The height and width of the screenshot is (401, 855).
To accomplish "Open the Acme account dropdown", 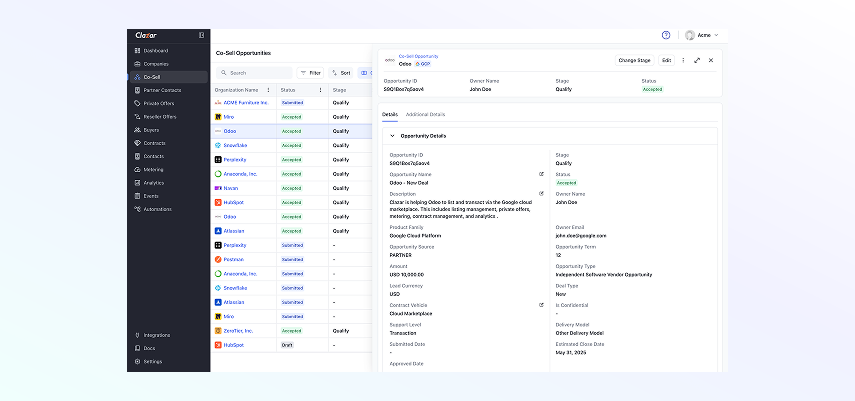I will pos(702,35).
